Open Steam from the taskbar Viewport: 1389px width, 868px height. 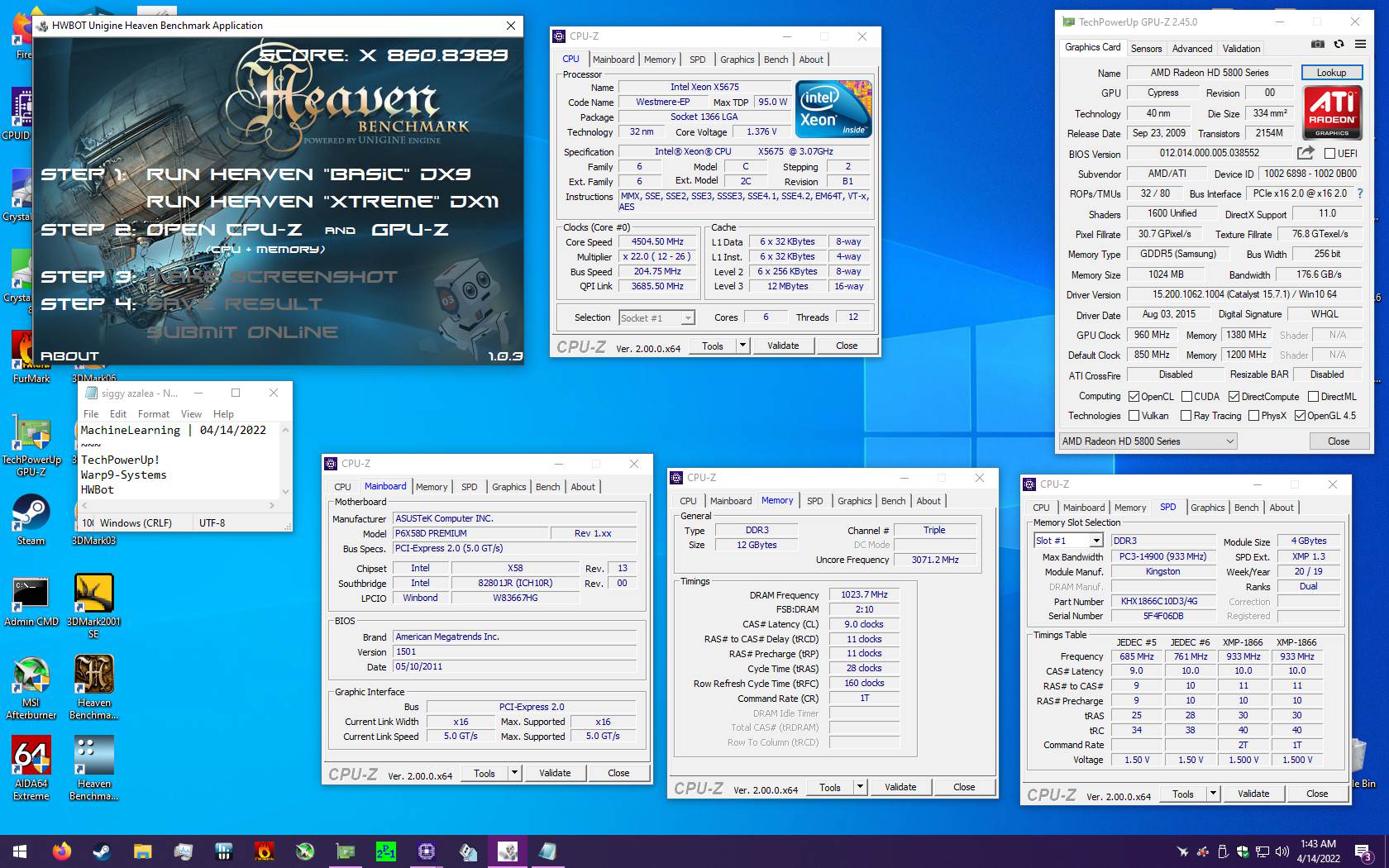pos(102,851)
